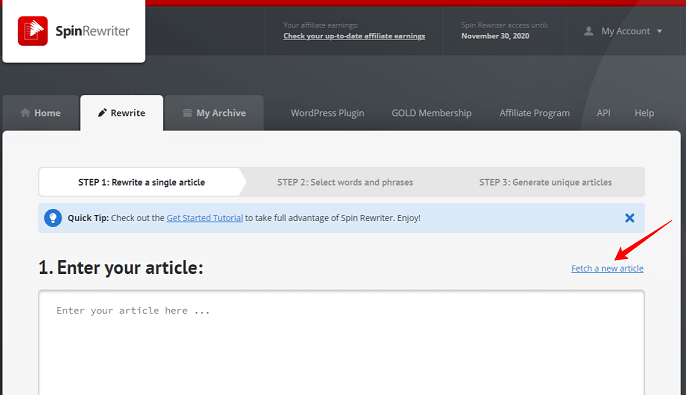Image resolution: width=686 pixels, height=395 pixels.
Task: Switch to the Rewrite tab
Action: [122, 113]
